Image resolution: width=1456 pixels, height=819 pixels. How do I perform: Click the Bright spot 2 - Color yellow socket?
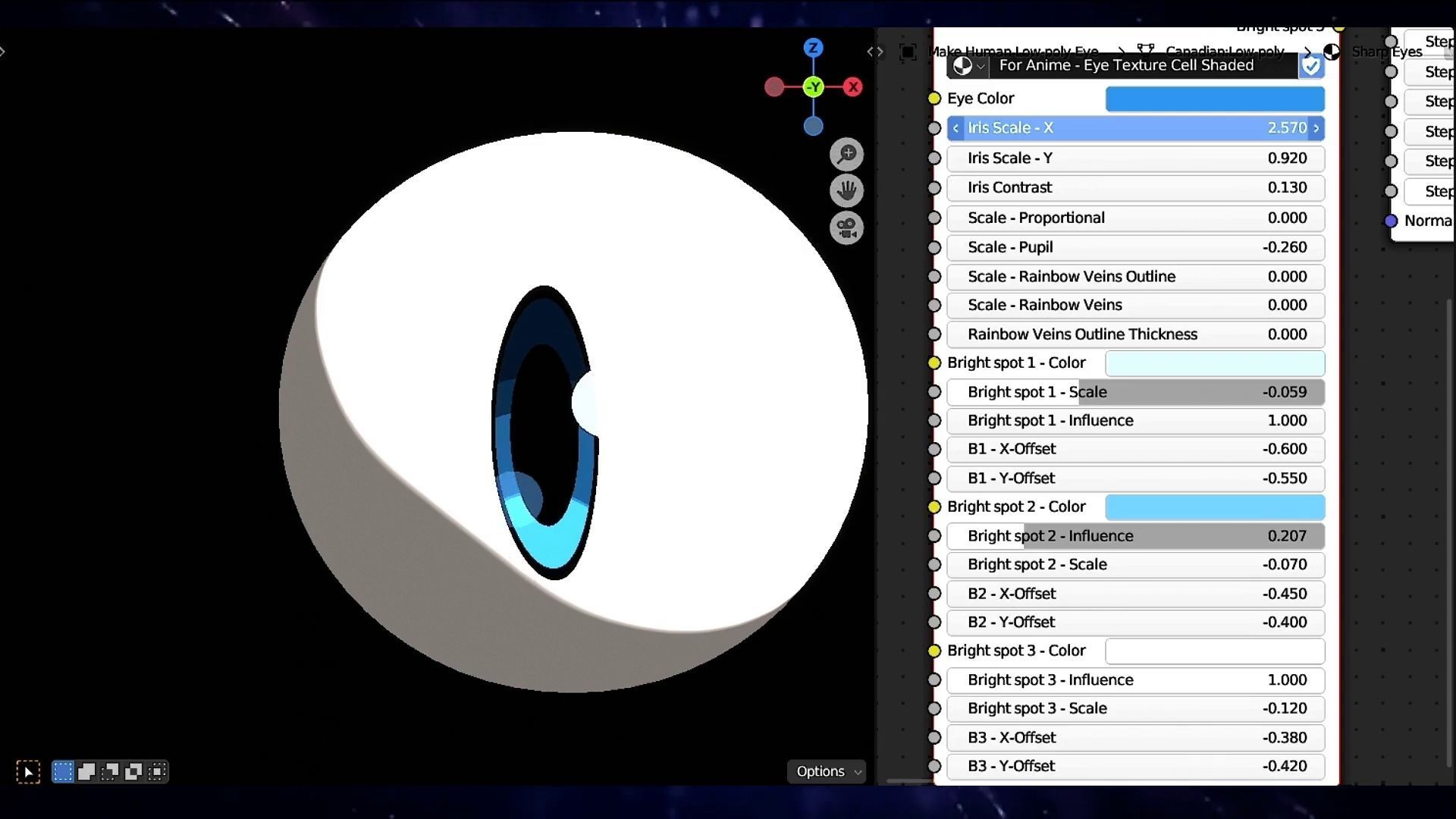pos(934,507)
